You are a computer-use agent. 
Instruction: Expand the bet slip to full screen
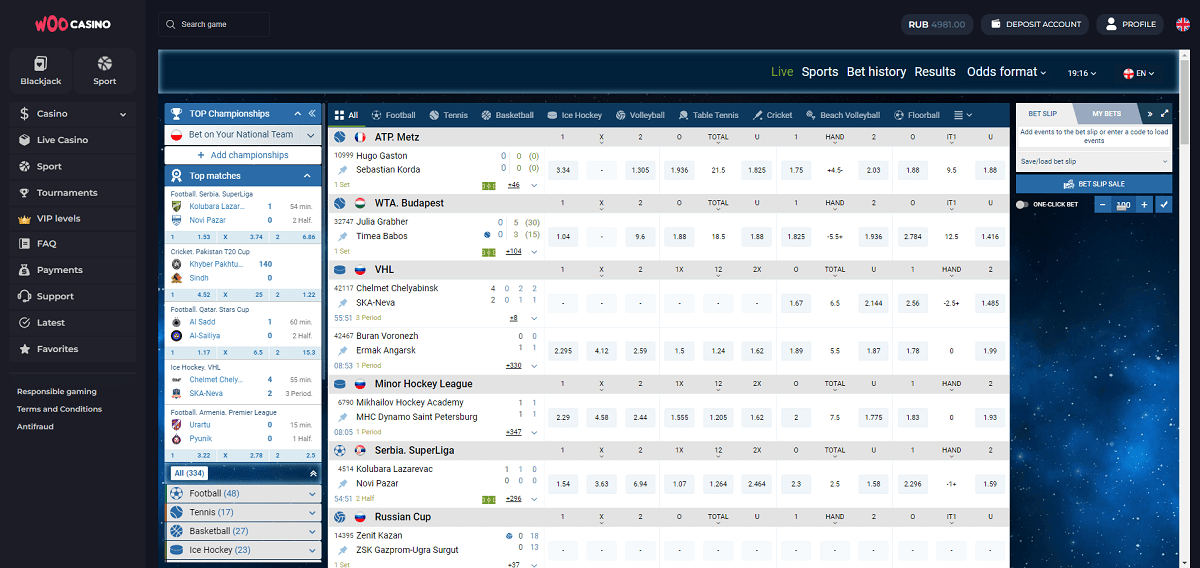click(x=1164, y=114)
